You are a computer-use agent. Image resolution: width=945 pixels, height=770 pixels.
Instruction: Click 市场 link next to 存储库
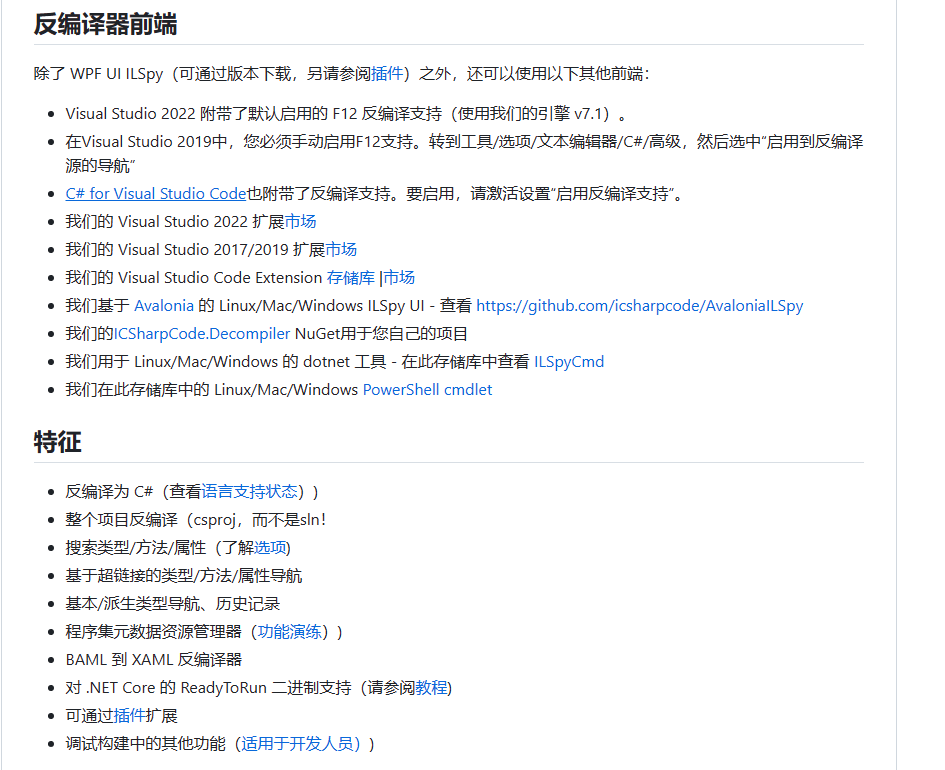point(399,278)
